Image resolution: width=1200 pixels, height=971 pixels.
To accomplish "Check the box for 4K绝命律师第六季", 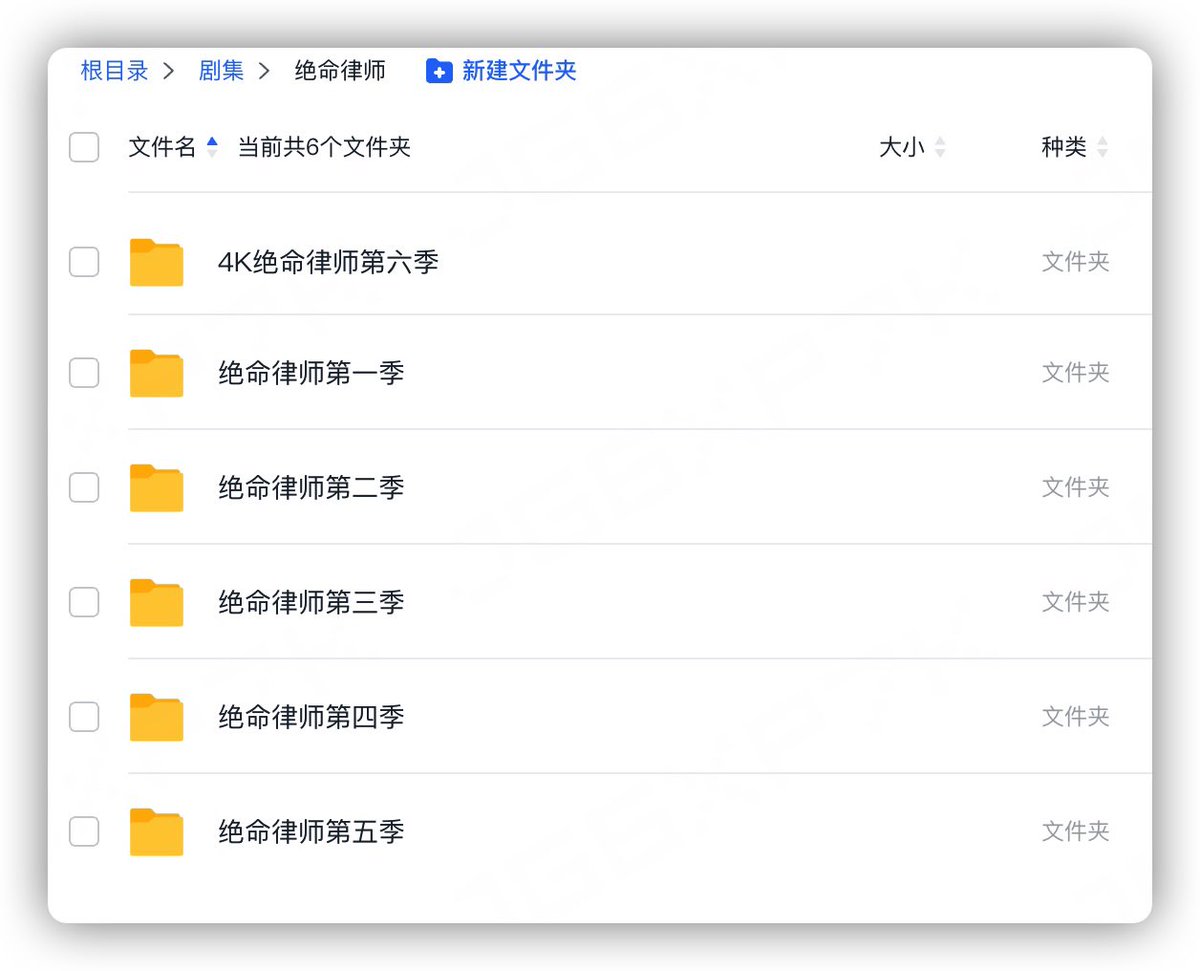I will [84, 262].
